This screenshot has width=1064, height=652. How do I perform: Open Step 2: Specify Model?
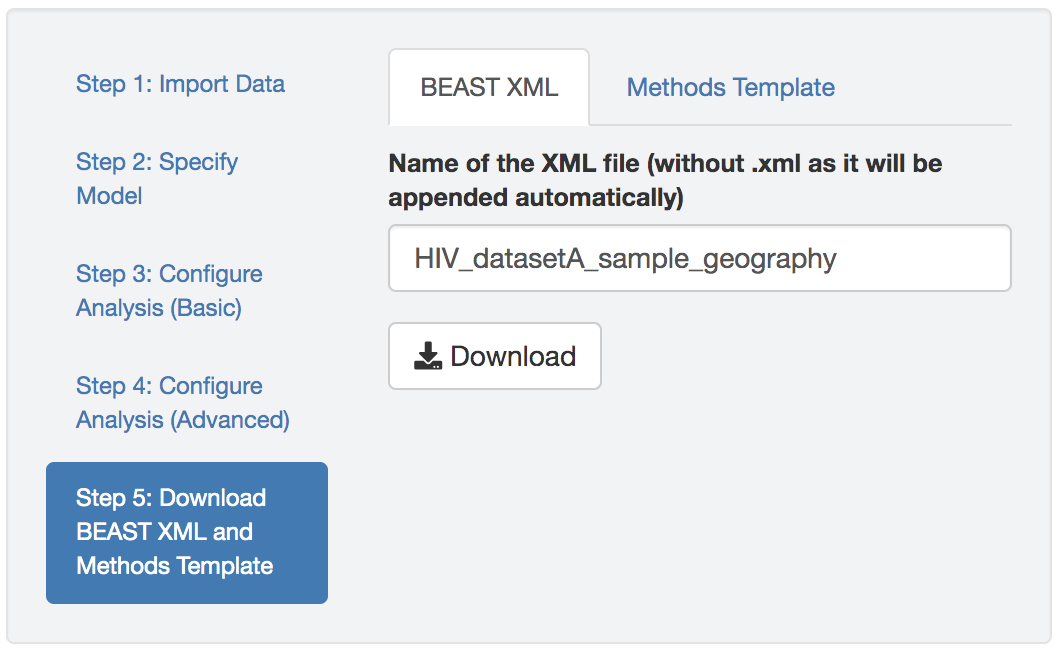point(157,178)
